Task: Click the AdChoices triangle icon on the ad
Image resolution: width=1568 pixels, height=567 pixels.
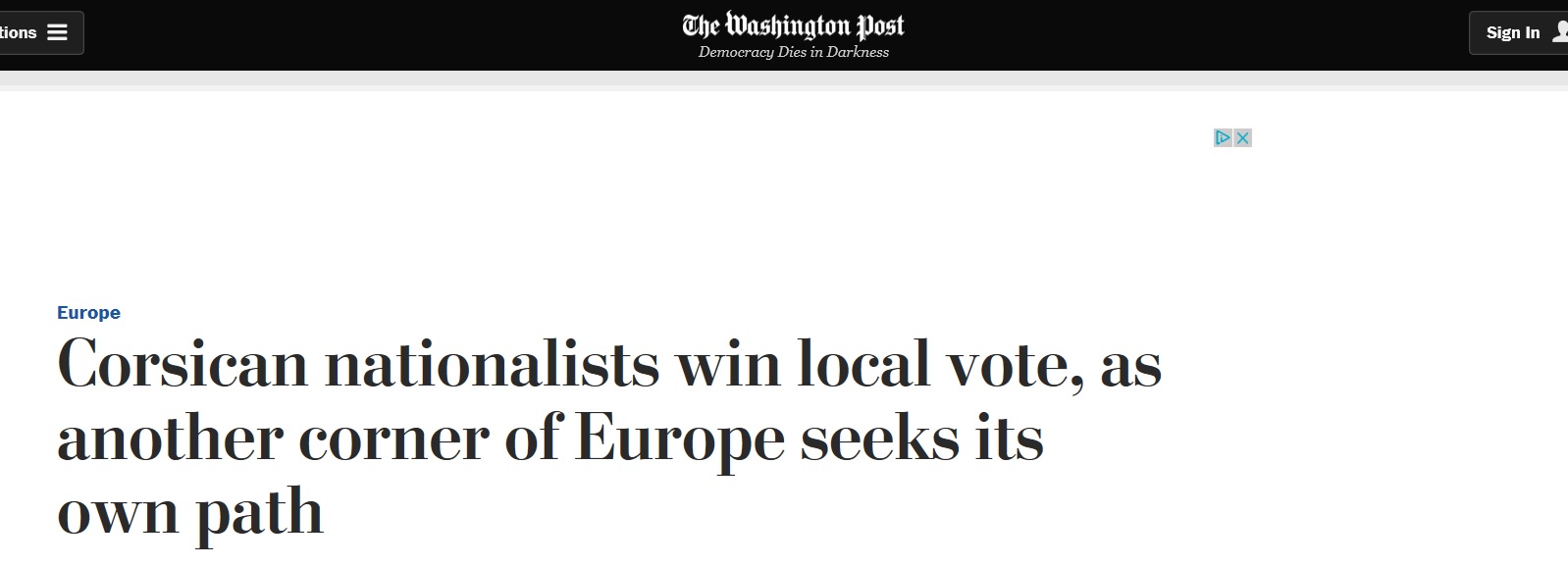Action: pos(1222,137)
